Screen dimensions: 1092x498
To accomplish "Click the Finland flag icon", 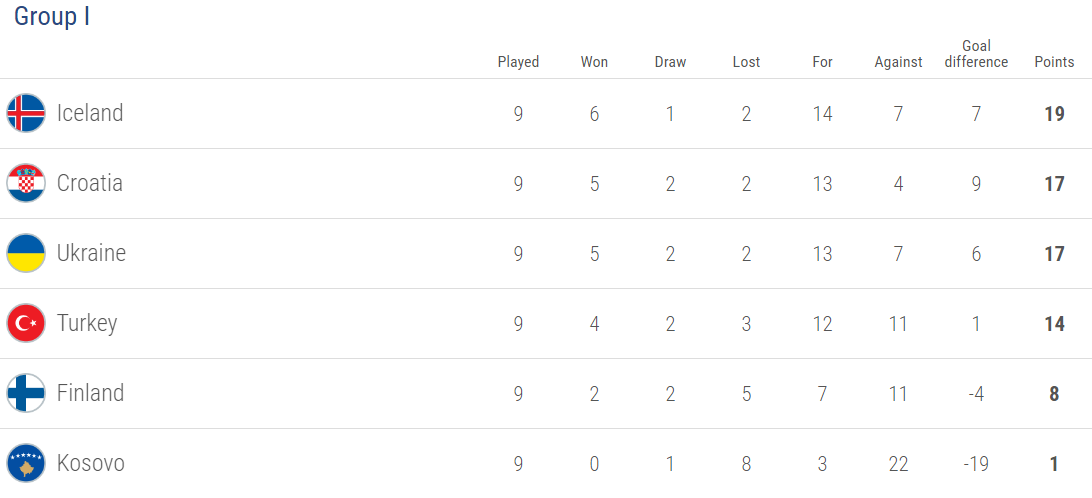I will point(26,393).
